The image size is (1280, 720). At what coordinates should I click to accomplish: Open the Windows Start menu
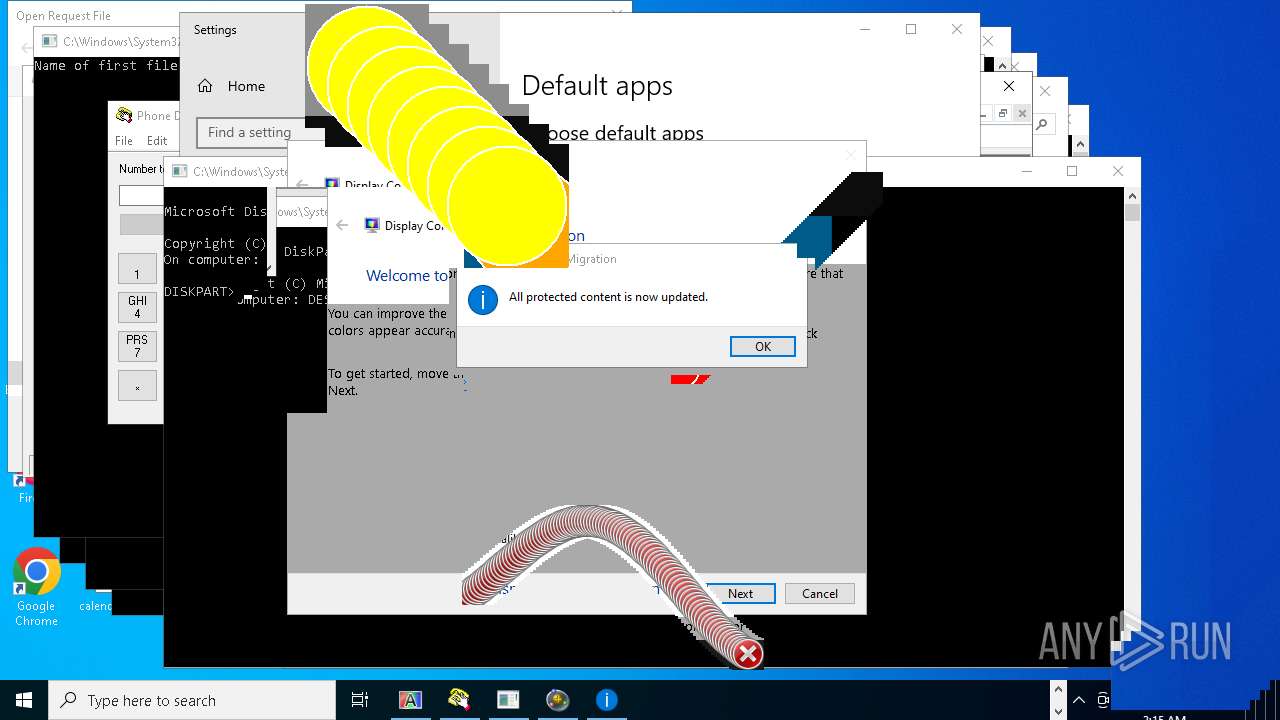coord(24,700)
